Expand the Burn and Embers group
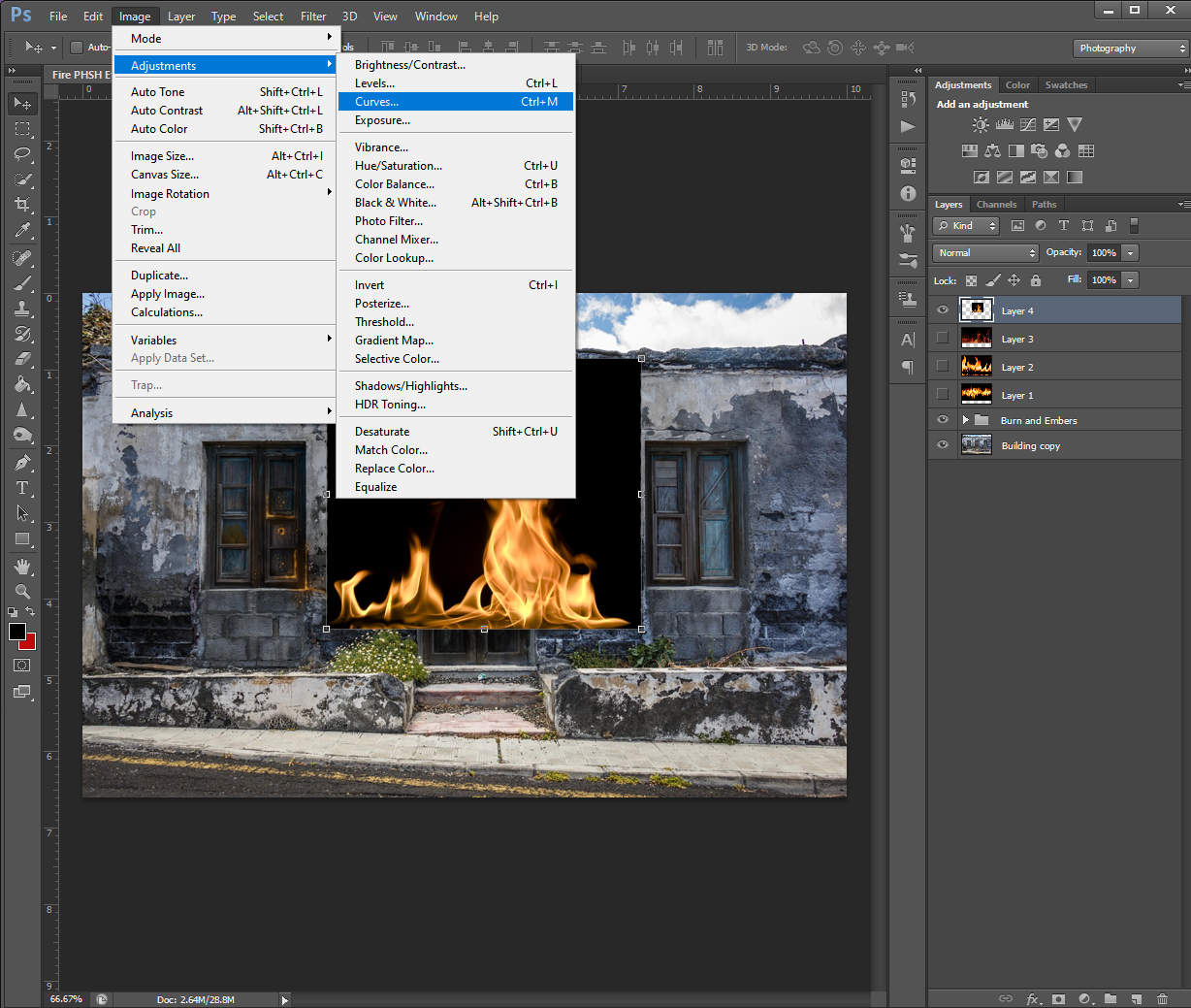 coord(965,420)
